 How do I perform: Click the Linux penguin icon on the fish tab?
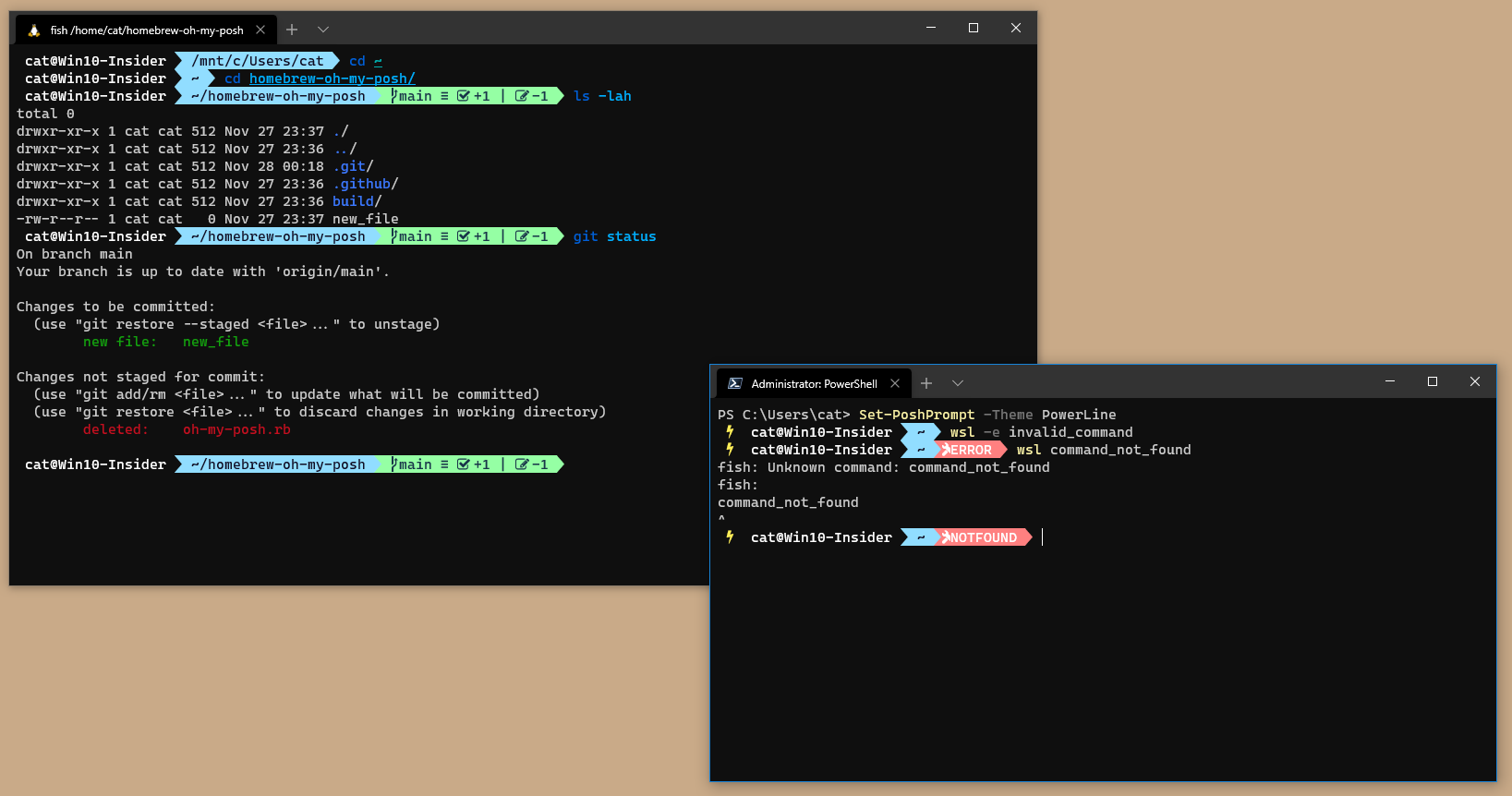tap(34, 30)
